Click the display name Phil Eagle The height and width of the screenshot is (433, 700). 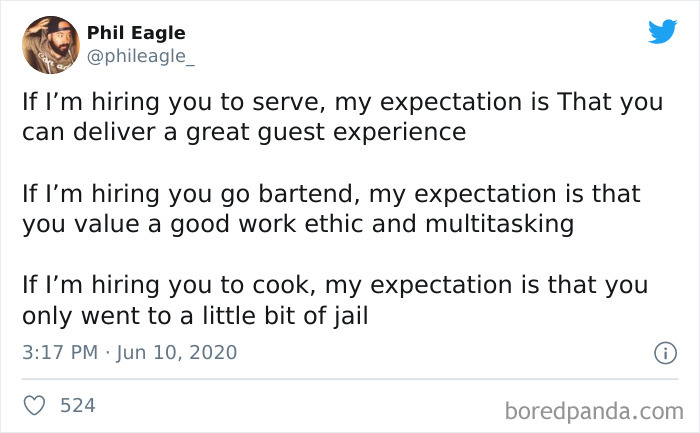click(x=136, y=33)
